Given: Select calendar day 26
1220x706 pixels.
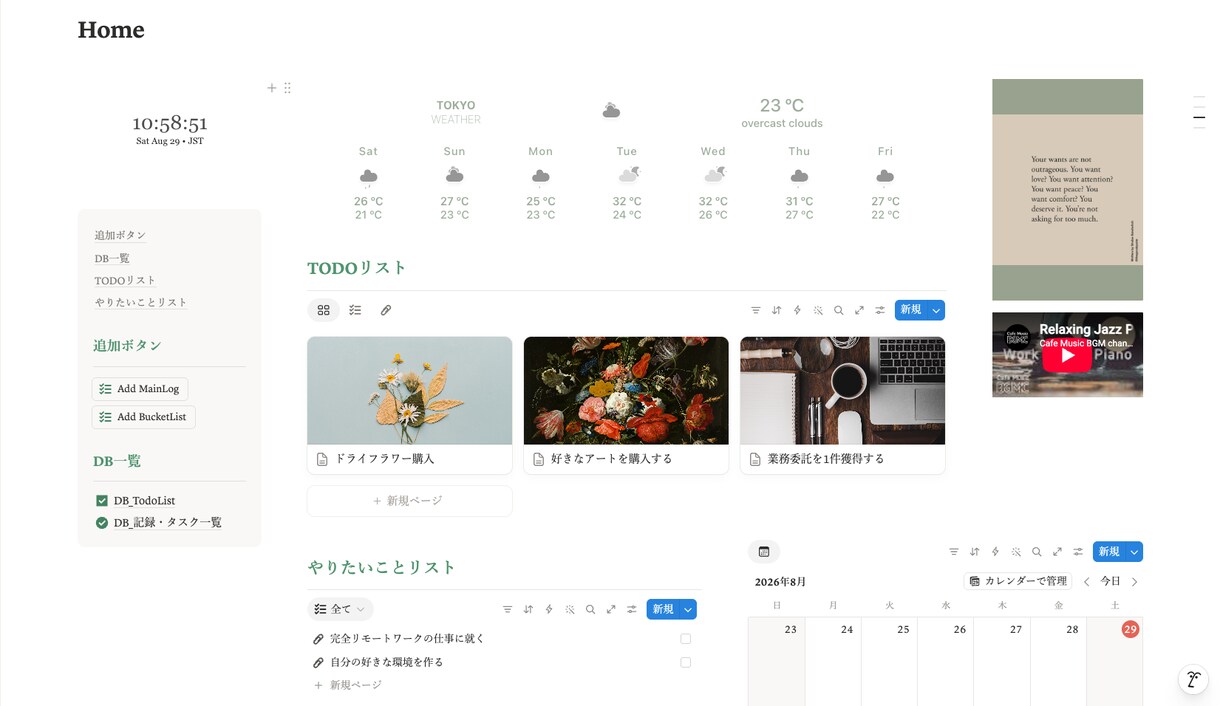Looking at the screenshot, I should pos(960,629).
